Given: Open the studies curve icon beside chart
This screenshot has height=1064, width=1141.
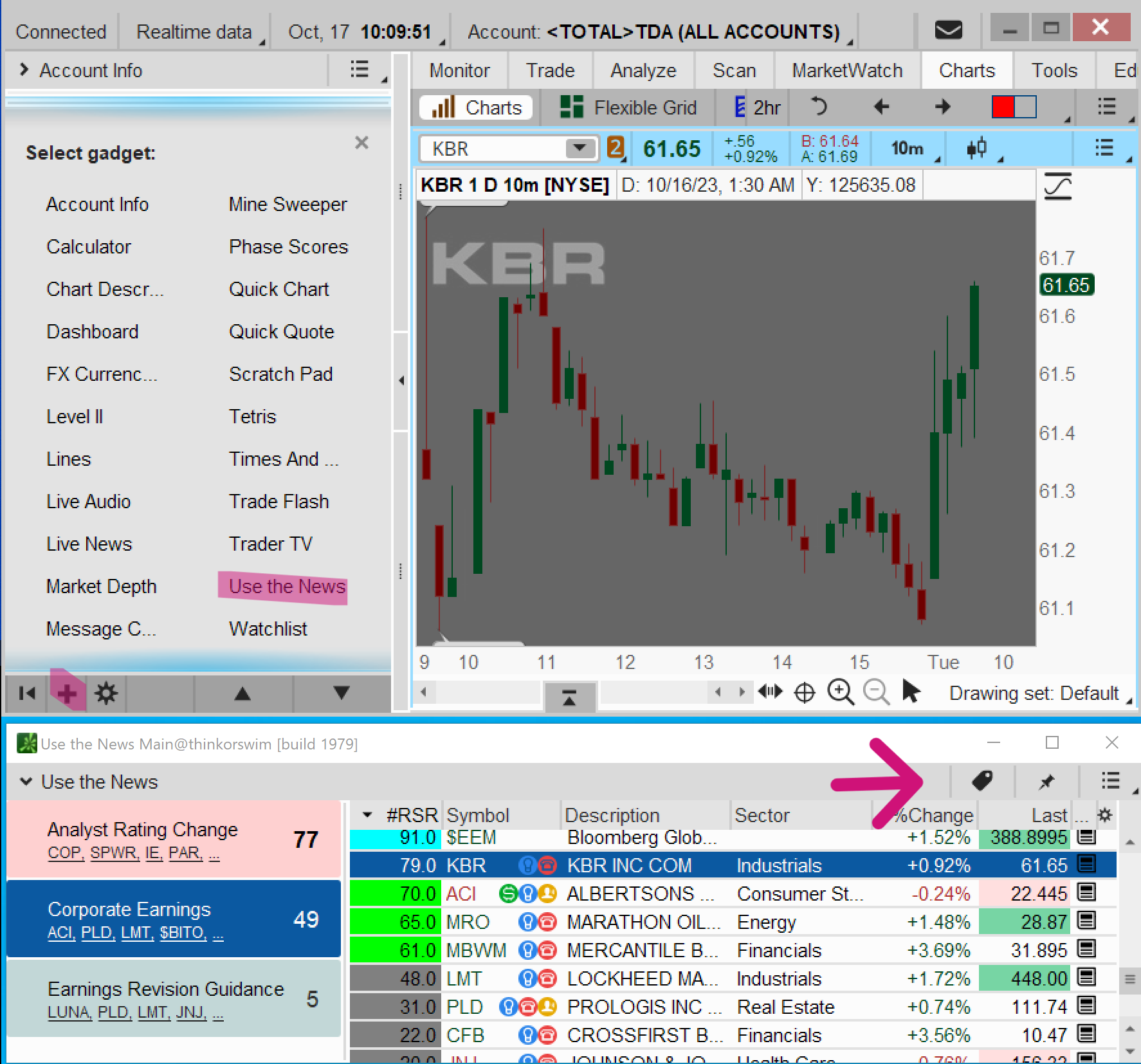Looking at the screenshot, I should click(x=1058, y=187).
